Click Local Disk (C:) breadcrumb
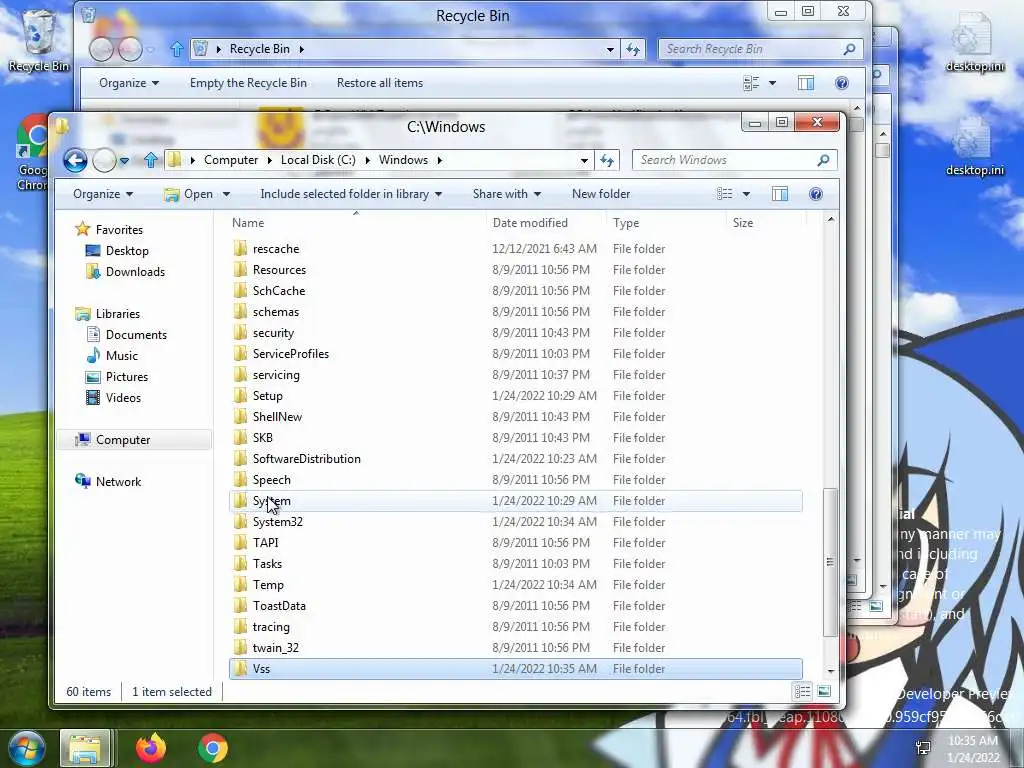This screenshot has height=768, width=1024. (319, 160)
